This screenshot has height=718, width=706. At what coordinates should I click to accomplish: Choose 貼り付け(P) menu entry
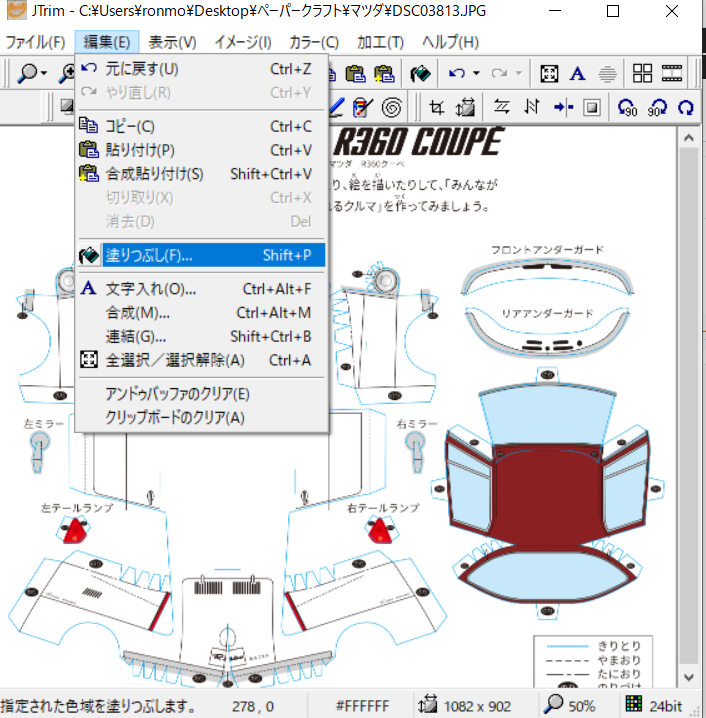[201, 150]
